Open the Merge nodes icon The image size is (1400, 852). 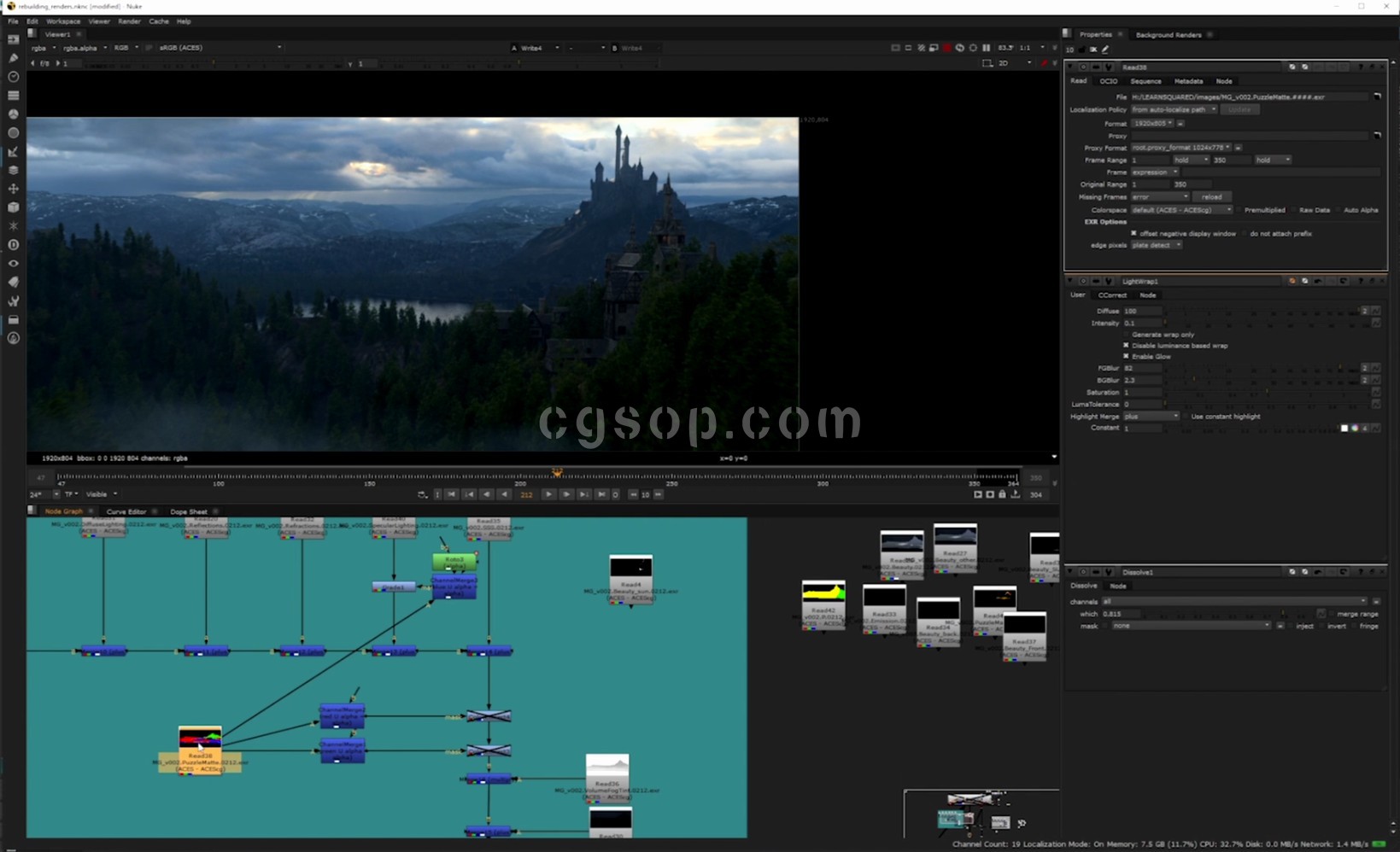click(x=13, y=170)
